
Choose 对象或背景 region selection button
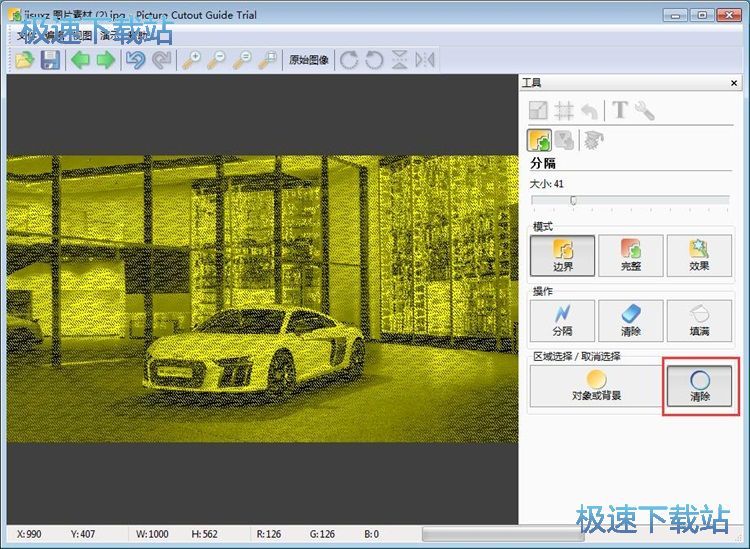[x=596, y=385]
